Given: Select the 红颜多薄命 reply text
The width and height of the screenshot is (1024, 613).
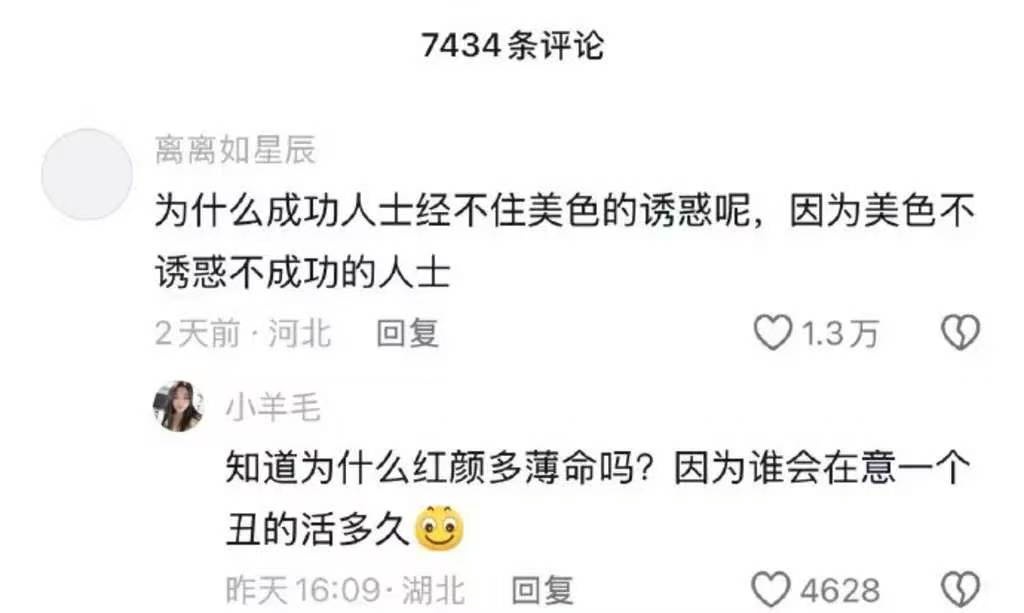Looking at the screenshot, I should click(x=598, y=498).
